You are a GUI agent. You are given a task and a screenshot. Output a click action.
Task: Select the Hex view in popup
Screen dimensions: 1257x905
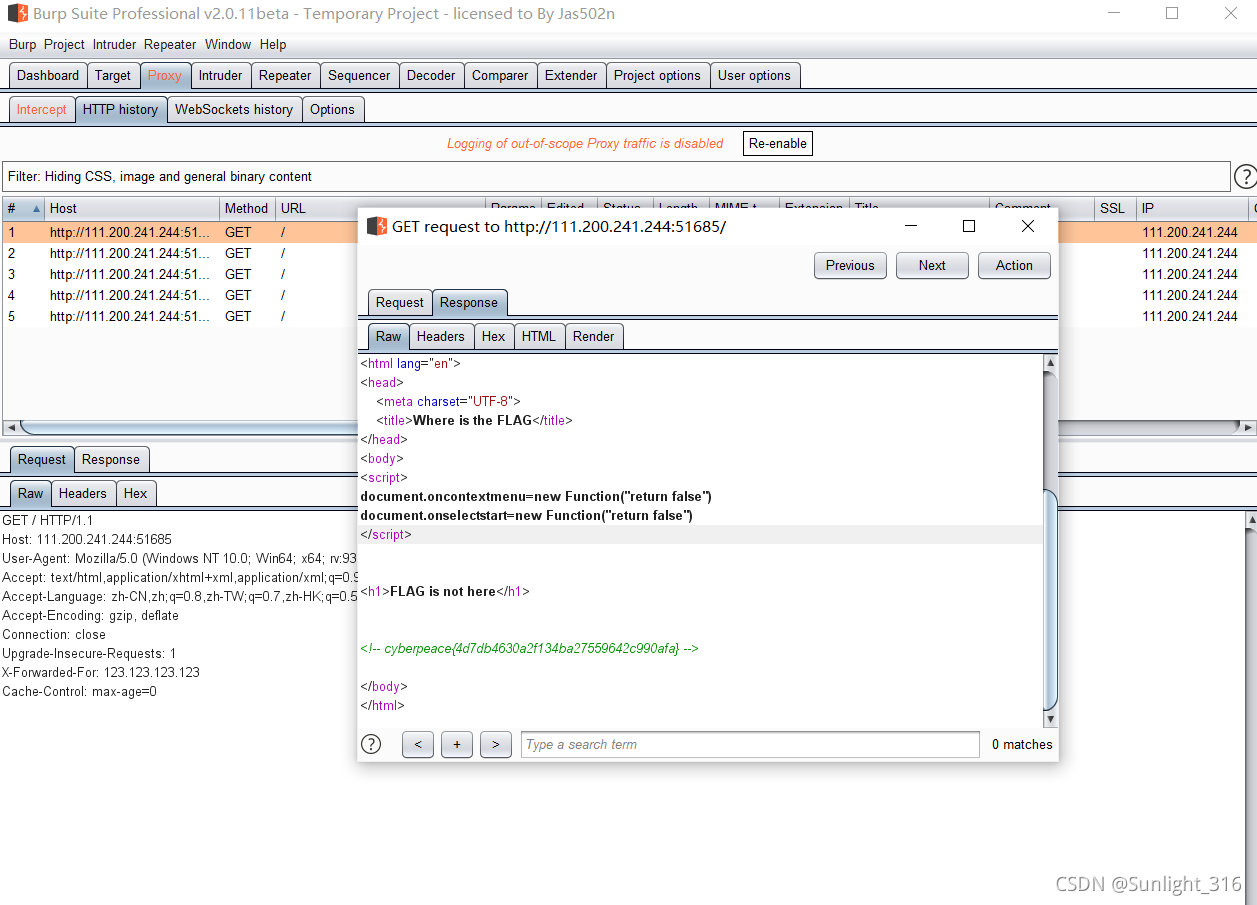tap(494, 337)
